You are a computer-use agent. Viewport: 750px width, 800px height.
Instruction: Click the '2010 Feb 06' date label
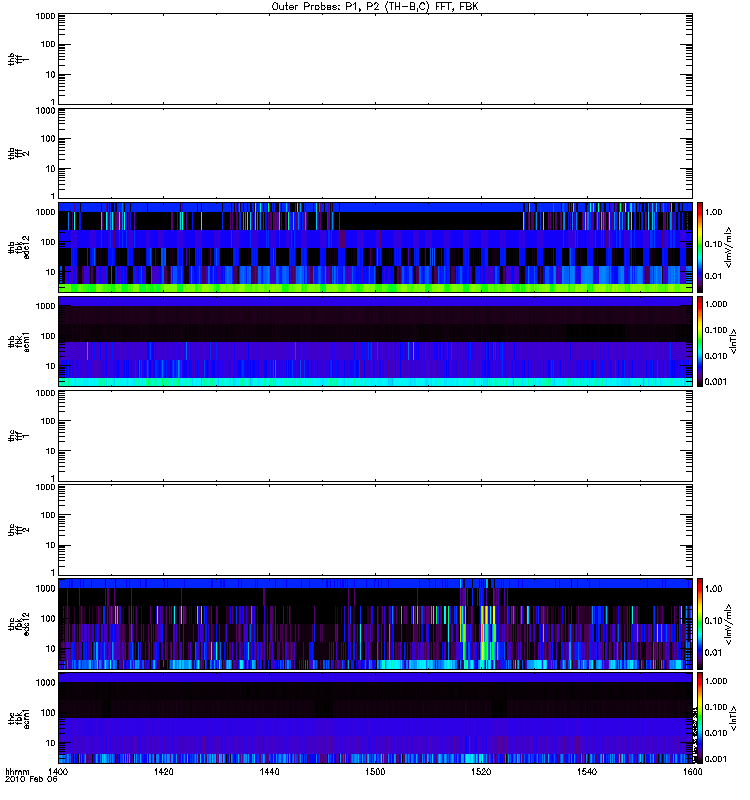tap(31, 779)
